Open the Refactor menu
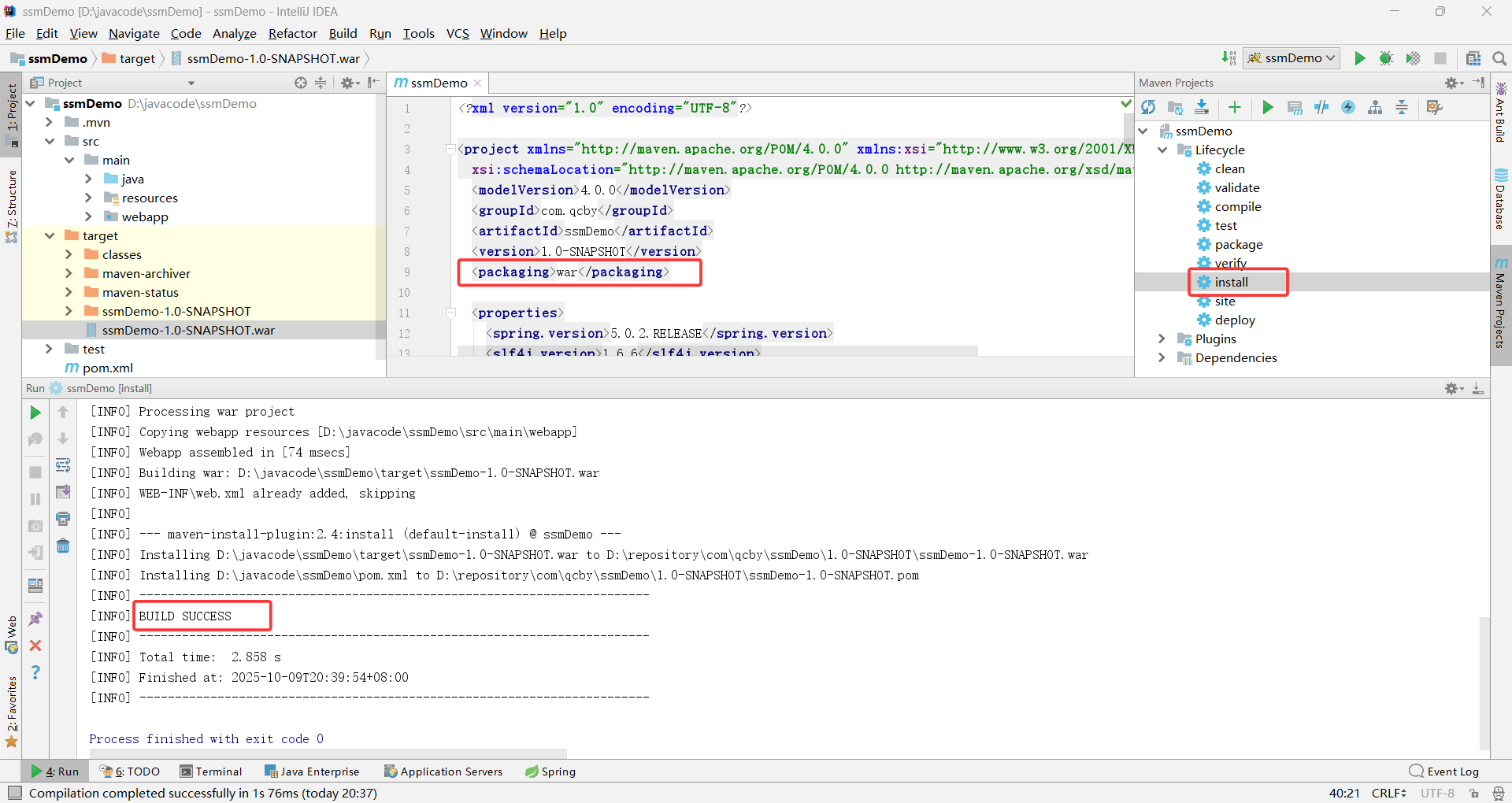The image size is (1512, 803). click(292, 33)
